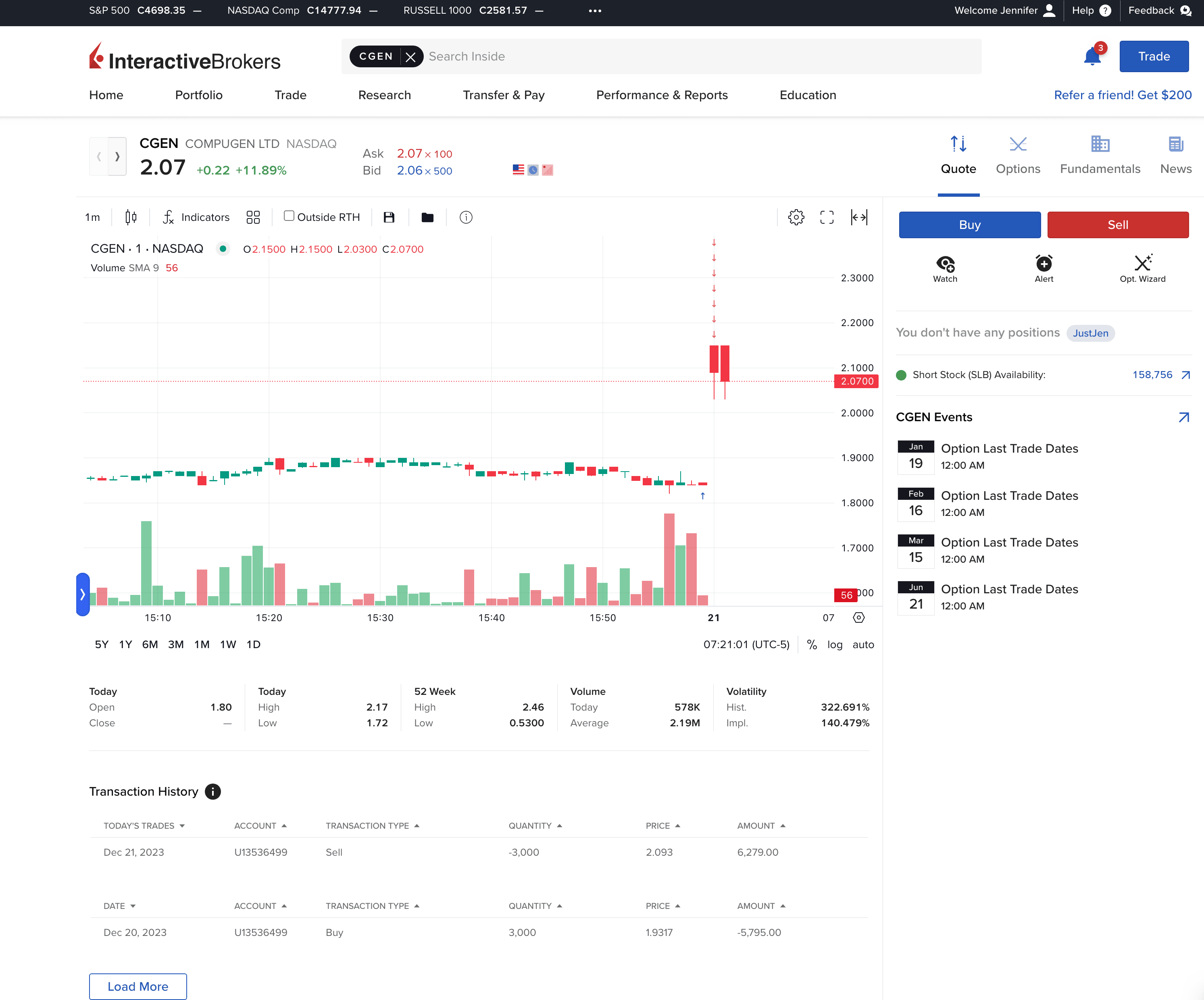Click the candlestick chart type icon
This screenshot has width=1204, height=1000.
131,217
